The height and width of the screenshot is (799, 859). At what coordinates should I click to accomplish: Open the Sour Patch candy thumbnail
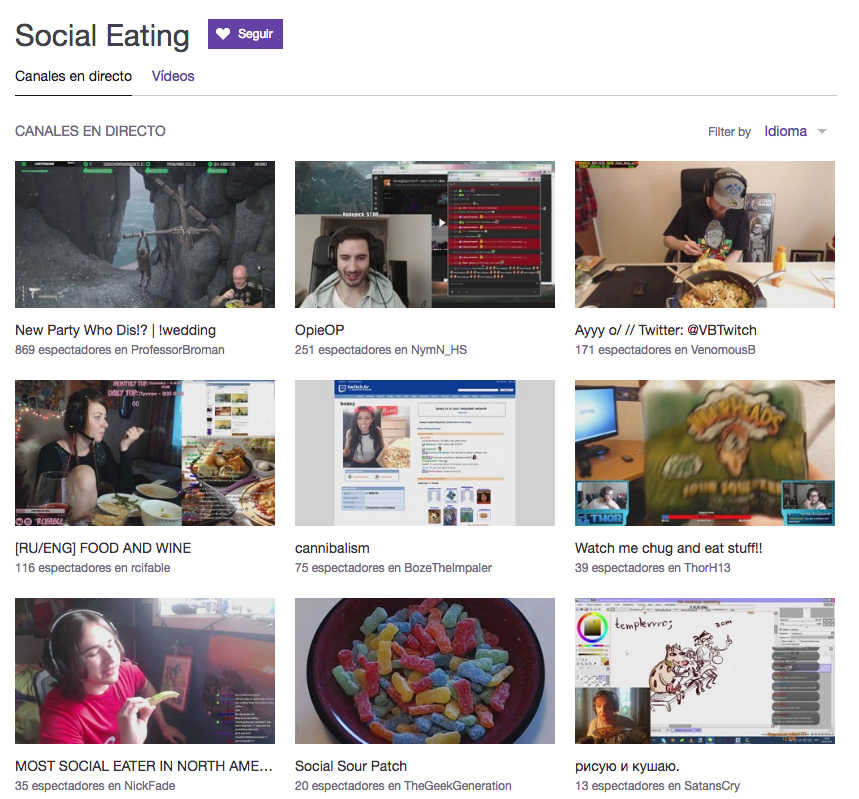[425, 671]
